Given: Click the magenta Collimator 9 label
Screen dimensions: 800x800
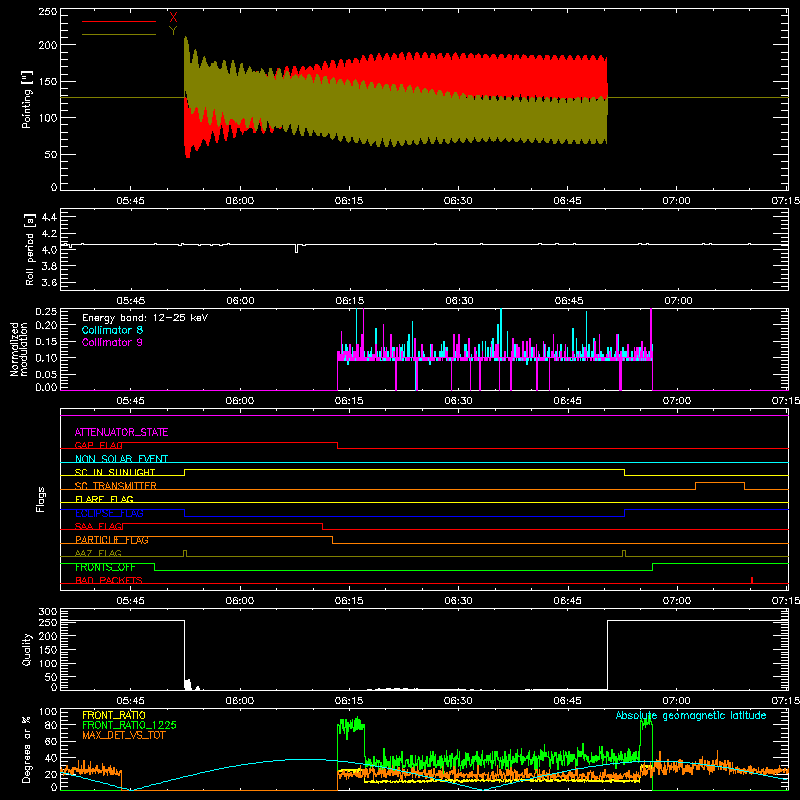Looking at the screenshot, I should (x=112, y=342).
